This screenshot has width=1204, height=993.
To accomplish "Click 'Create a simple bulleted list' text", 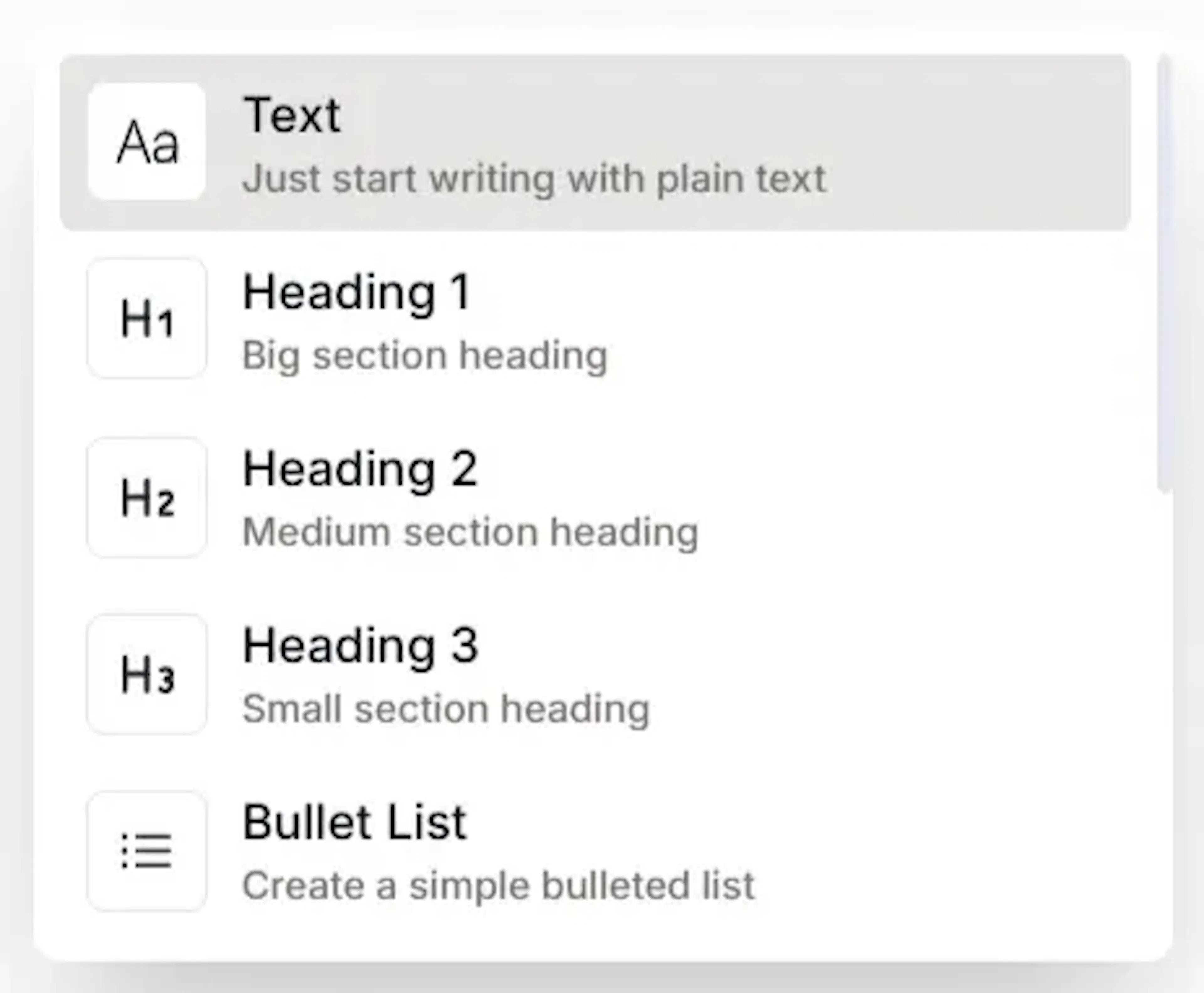I will coord(499,886).
